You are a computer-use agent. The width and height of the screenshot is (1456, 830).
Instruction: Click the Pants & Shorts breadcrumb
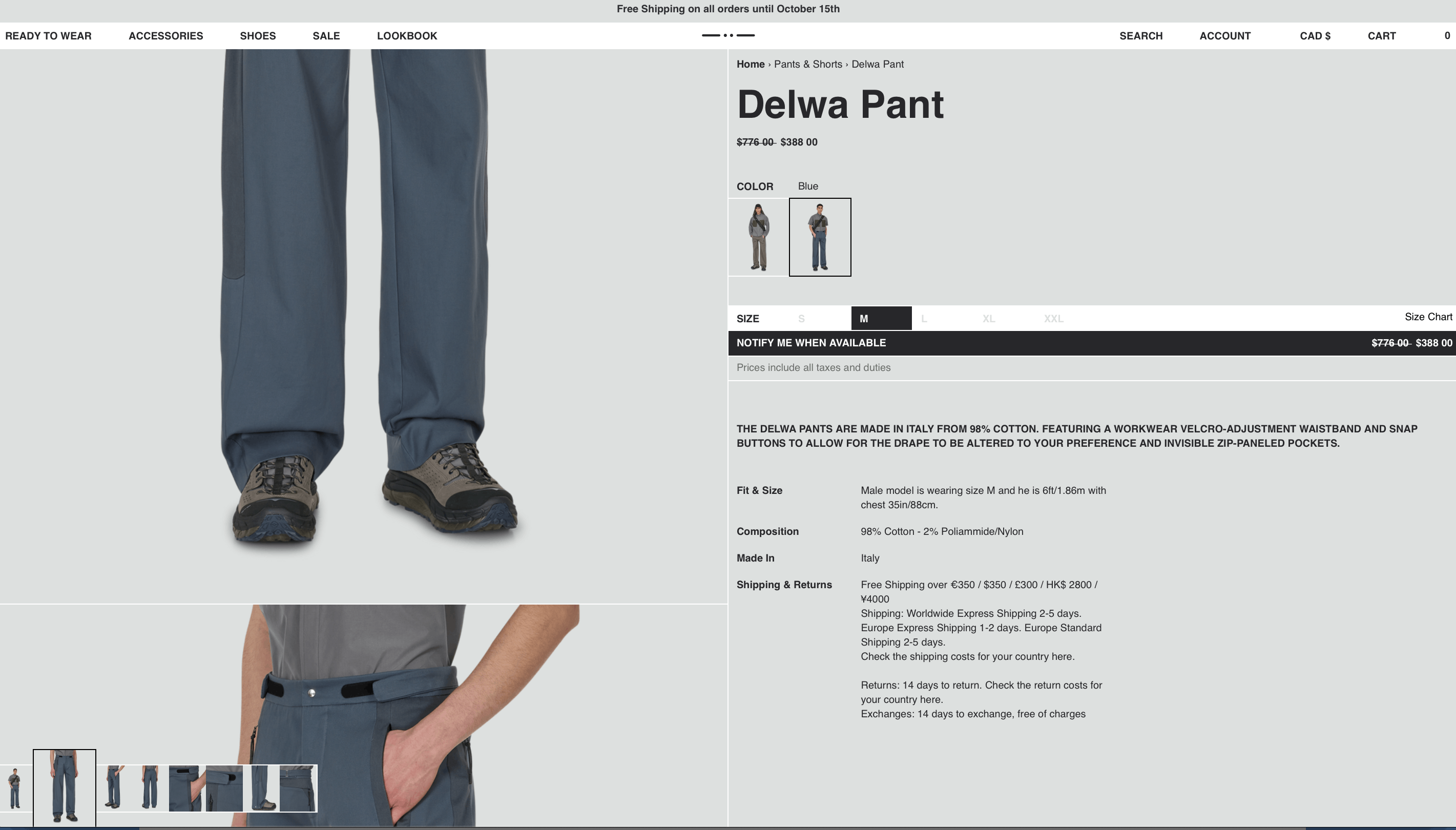[807, 65]
